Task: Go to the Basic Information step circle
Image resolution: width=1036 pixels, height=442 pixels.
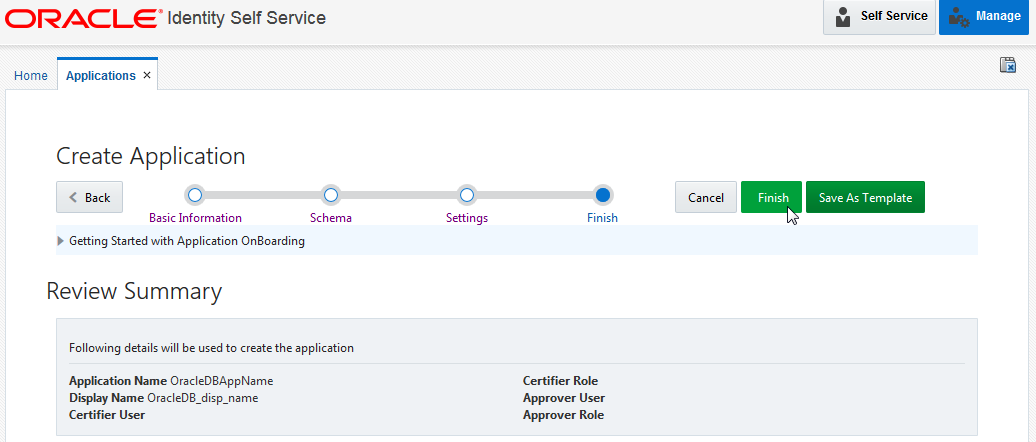Action: click(195, 194)
